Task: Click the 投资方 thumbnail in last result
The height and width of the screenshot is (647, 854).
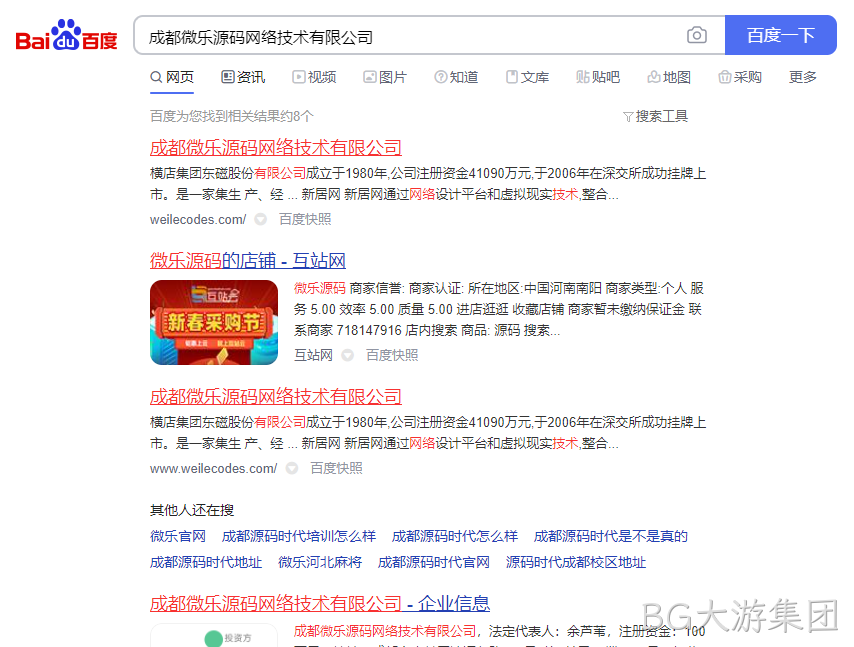Action: pyautogui.click(x=214, y=636)
